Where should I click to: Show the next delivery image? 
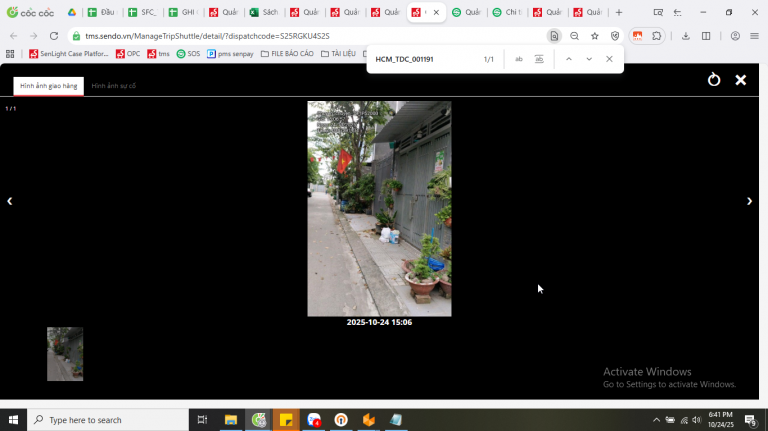749,201
